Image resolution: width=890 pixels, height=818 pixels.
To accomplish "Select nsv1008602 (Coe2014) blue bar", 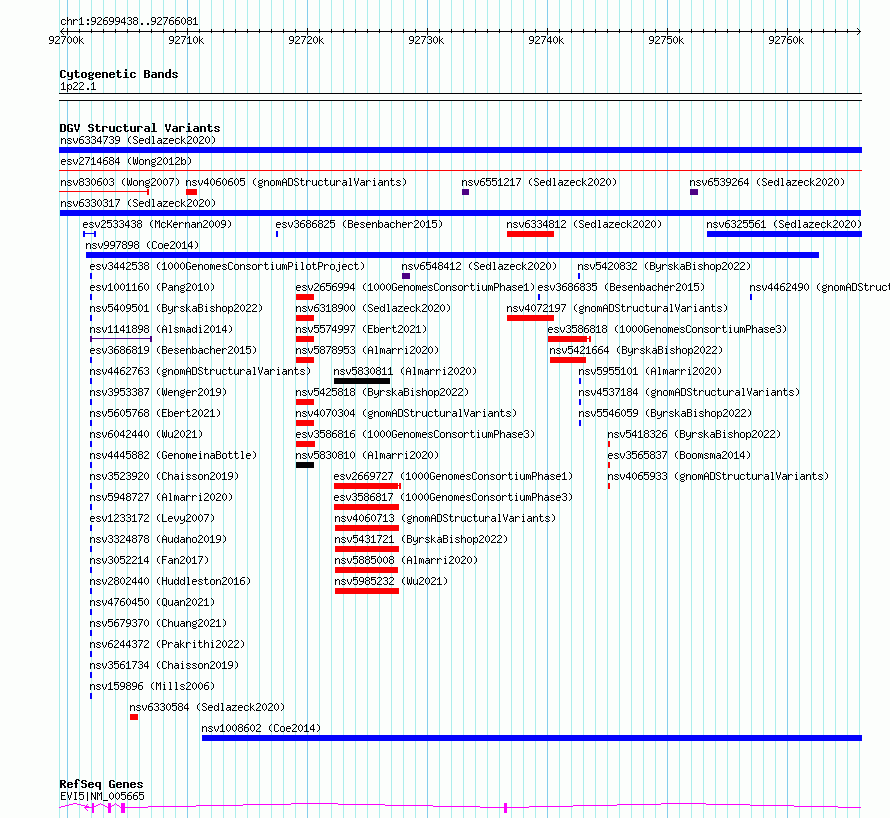I will point(532,738).
